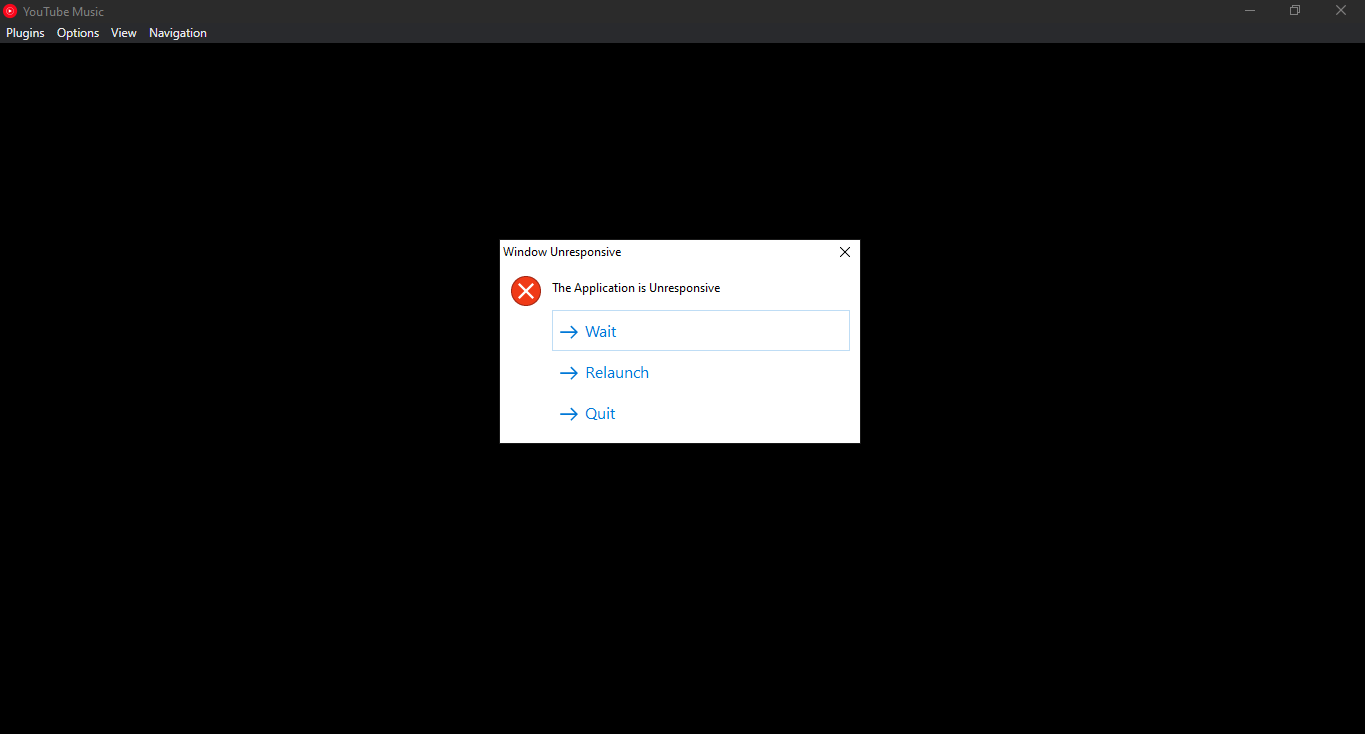
Task: Click the unresponsive warning message text
Action: tap(636, 287)
